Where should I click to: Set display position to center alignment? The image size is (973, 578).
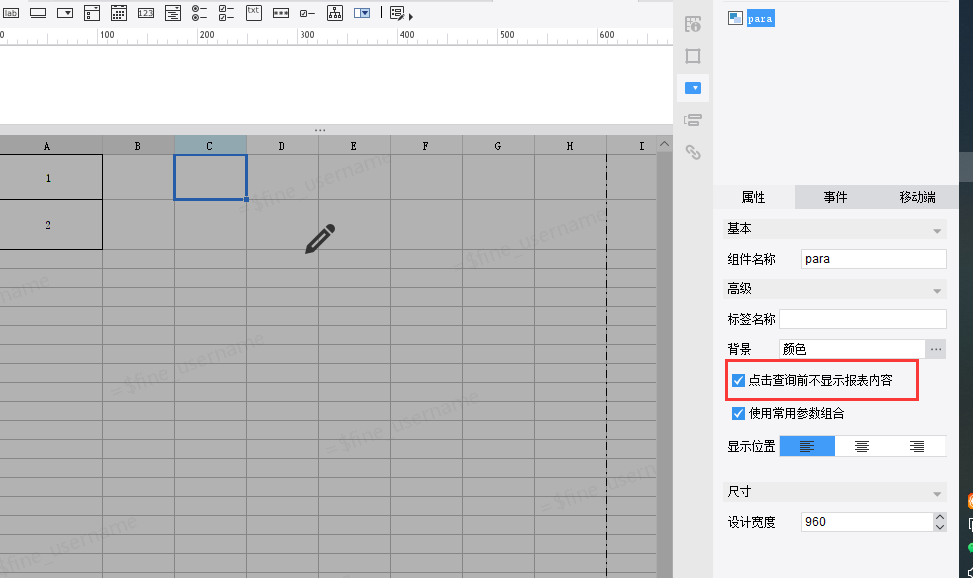click(861, 446)
